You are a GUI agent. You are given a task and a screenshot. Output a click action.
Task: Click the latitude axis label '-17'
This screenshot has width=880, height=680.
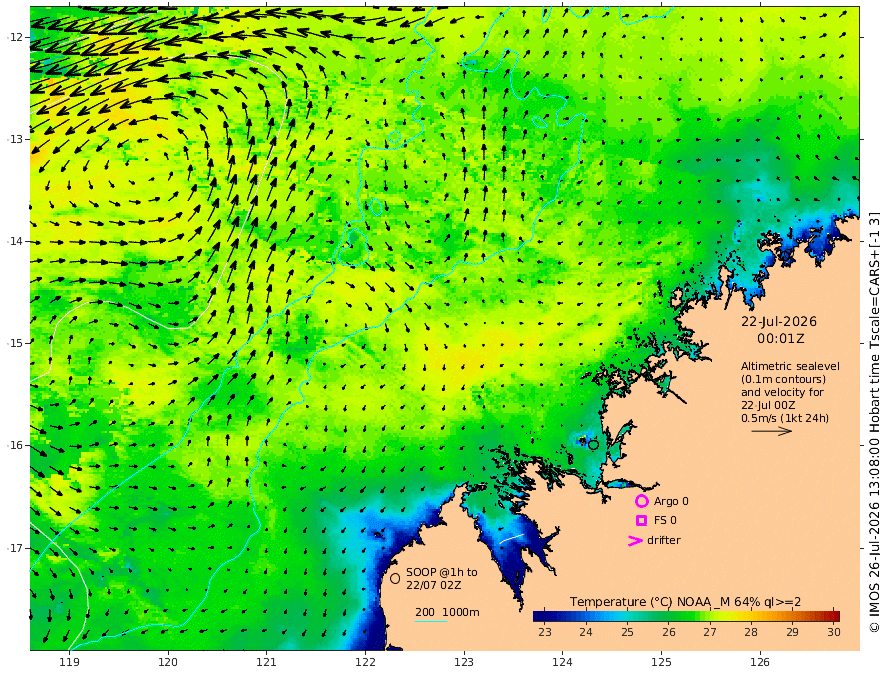(15, 548)
